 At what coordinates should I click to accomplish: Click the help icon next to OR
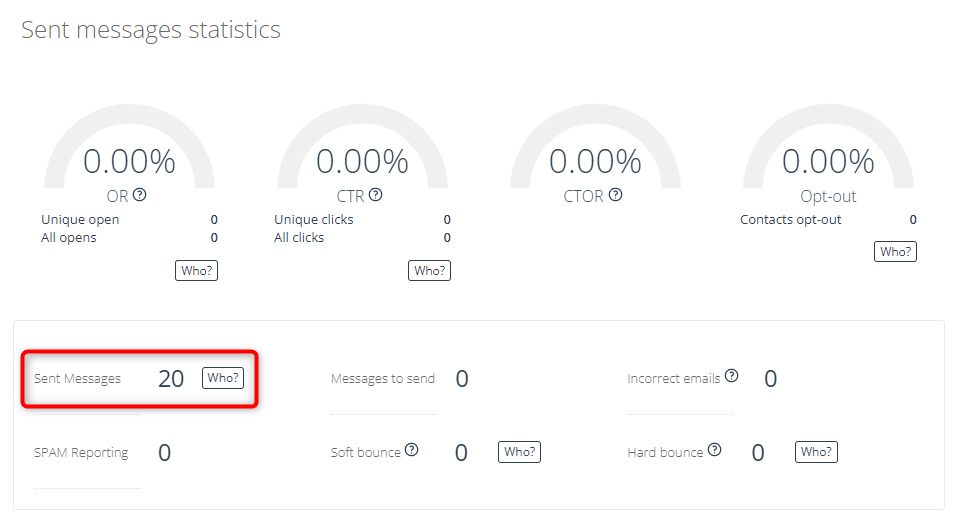click(140, 194)
